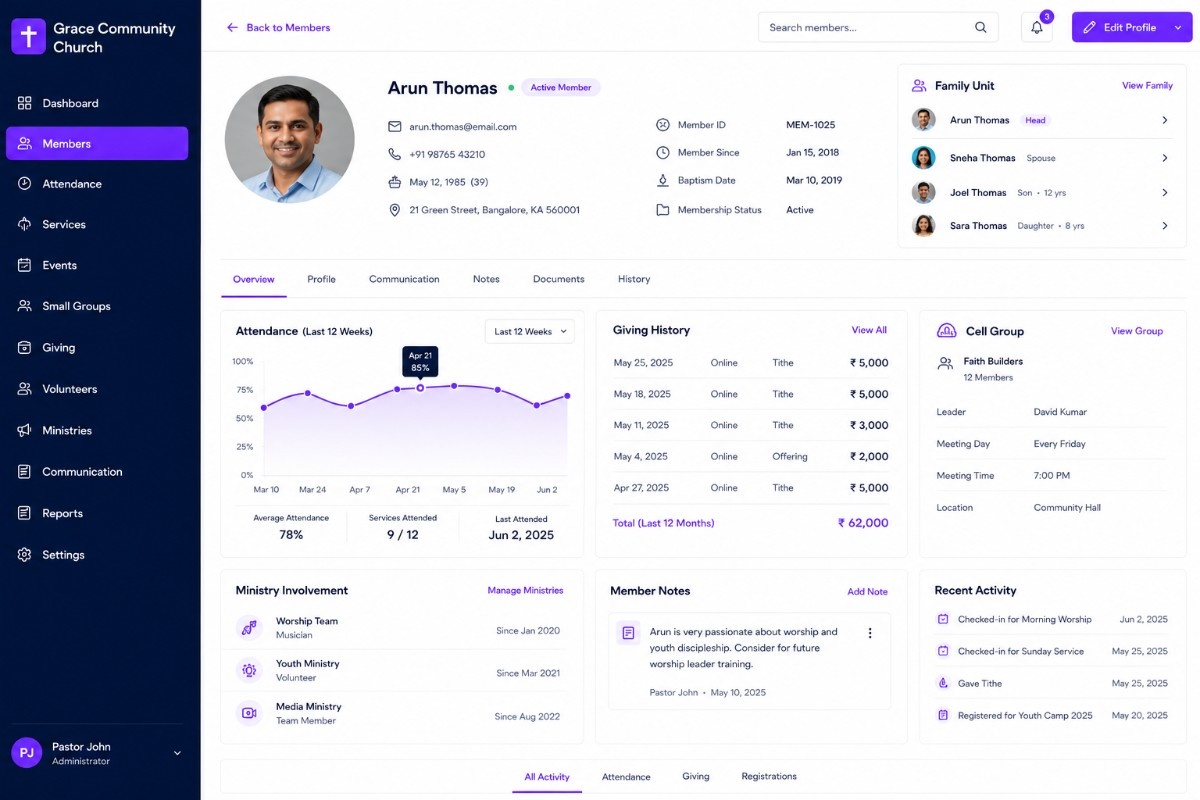1200x800 pixels.
Task: Click Manage Ministries link
Action: click(525, 591)
